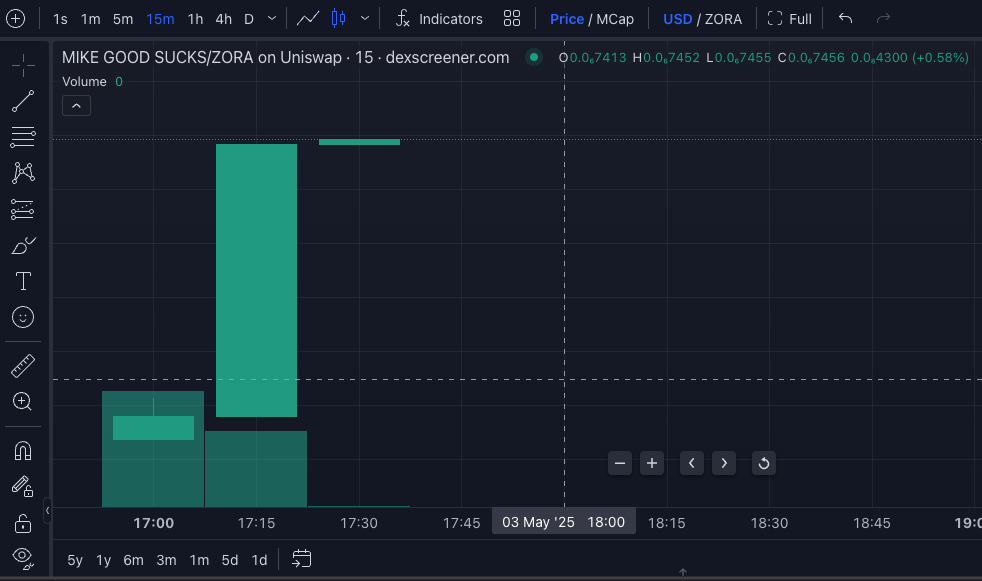
Task: Open the forecasting and measurement tools
Action: coord(23,209)
